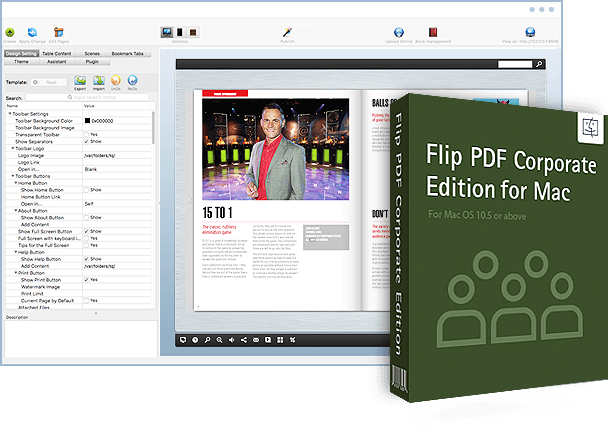The image size is (612, 442).
Task: Enable Tips for the Full Screen checkbox
Action: (86, 245)
